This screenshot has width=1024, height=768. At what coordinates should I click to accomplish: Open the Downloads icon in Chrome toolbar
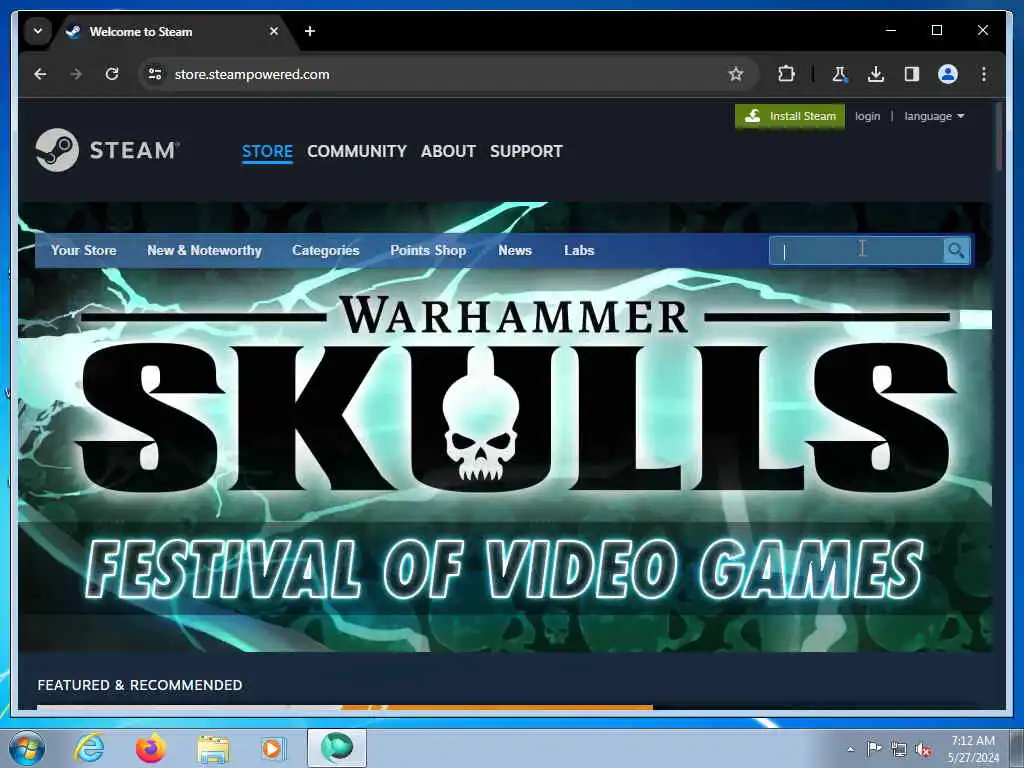[876, 74]
